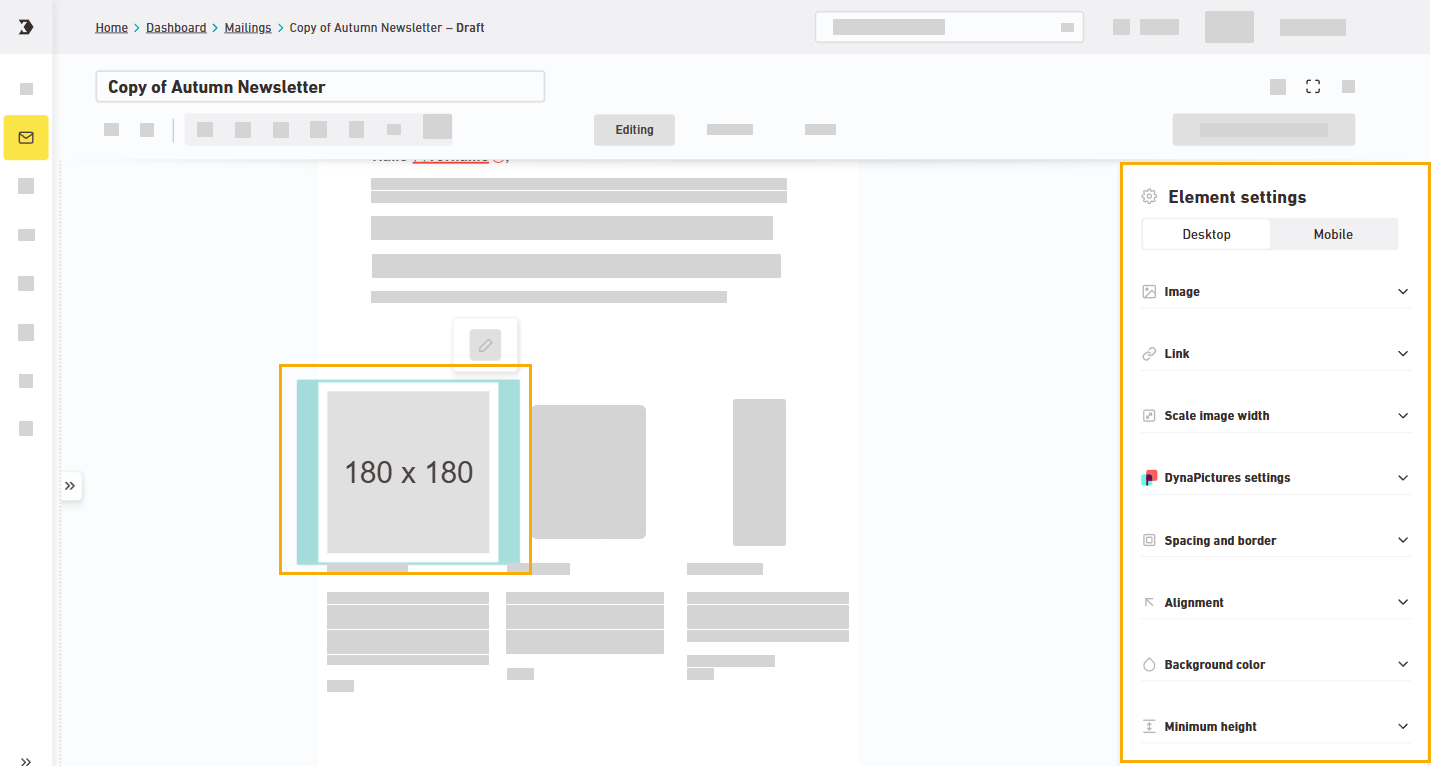
Task: Click the fullscreen icon in the header
Action: (x=1313, y=87)
